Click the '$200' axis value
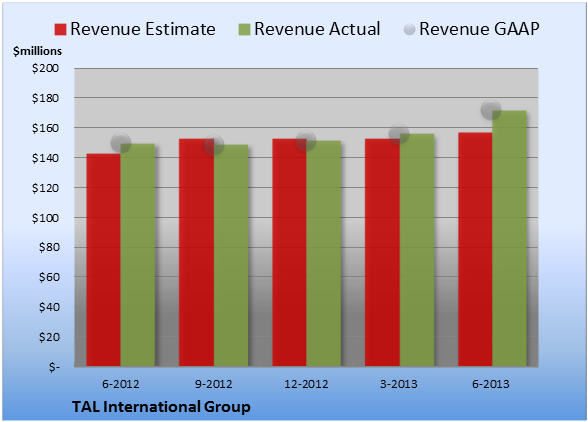This screenshot has height=422, width=588. pos(45,68)
